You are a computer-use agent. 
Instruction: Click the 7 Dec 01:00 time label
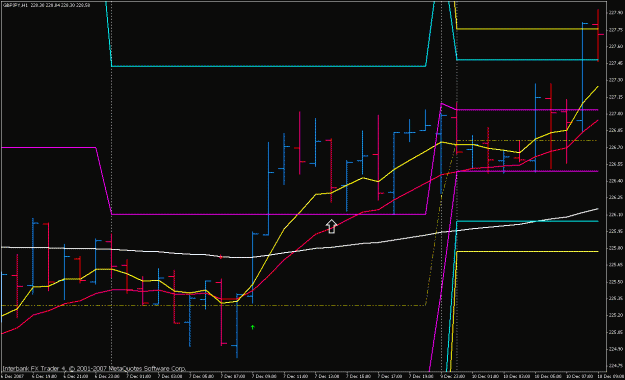[x=138, y=376]
